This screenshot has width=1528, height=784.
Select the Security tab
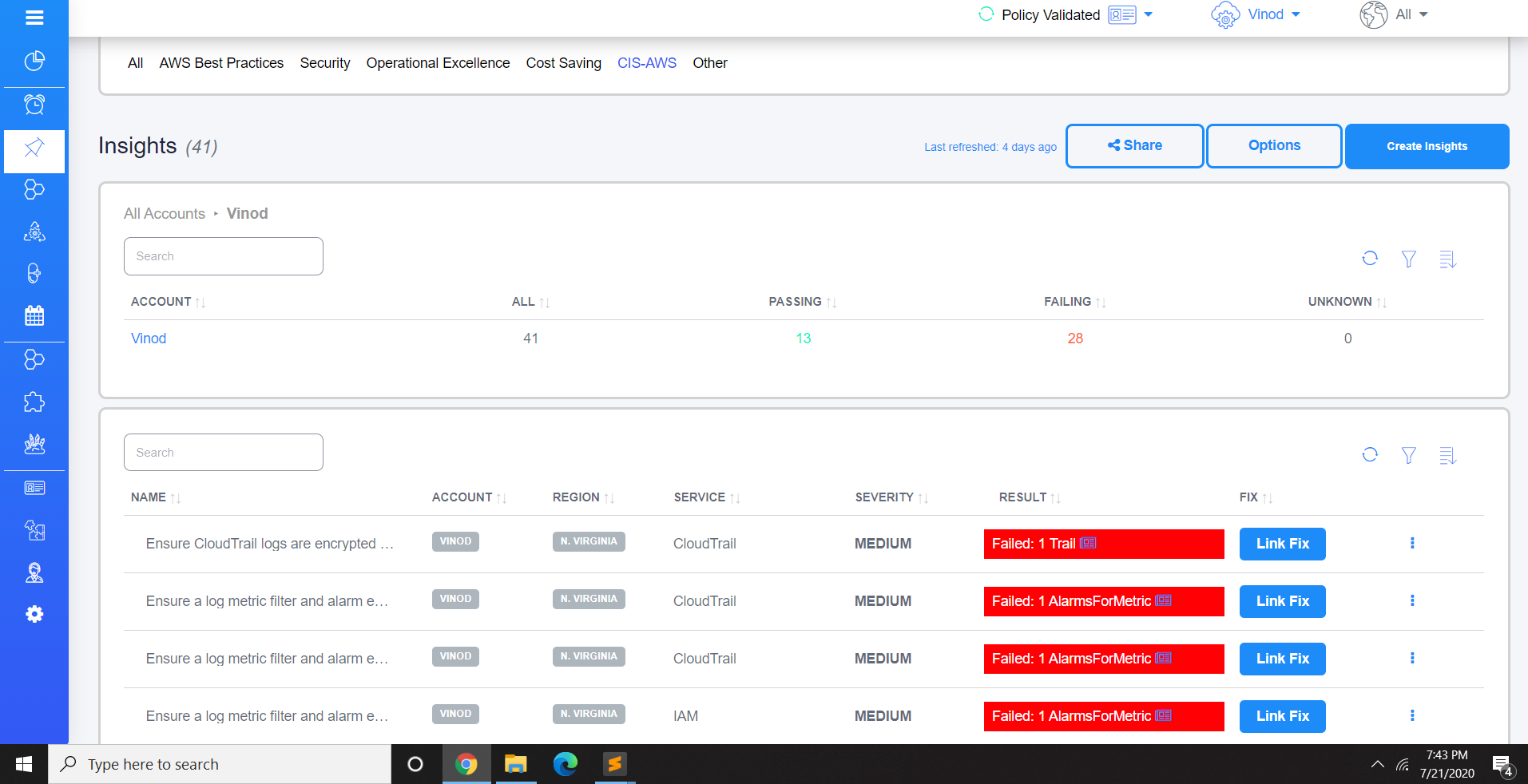pyautogui.click(x=325, y=63)
